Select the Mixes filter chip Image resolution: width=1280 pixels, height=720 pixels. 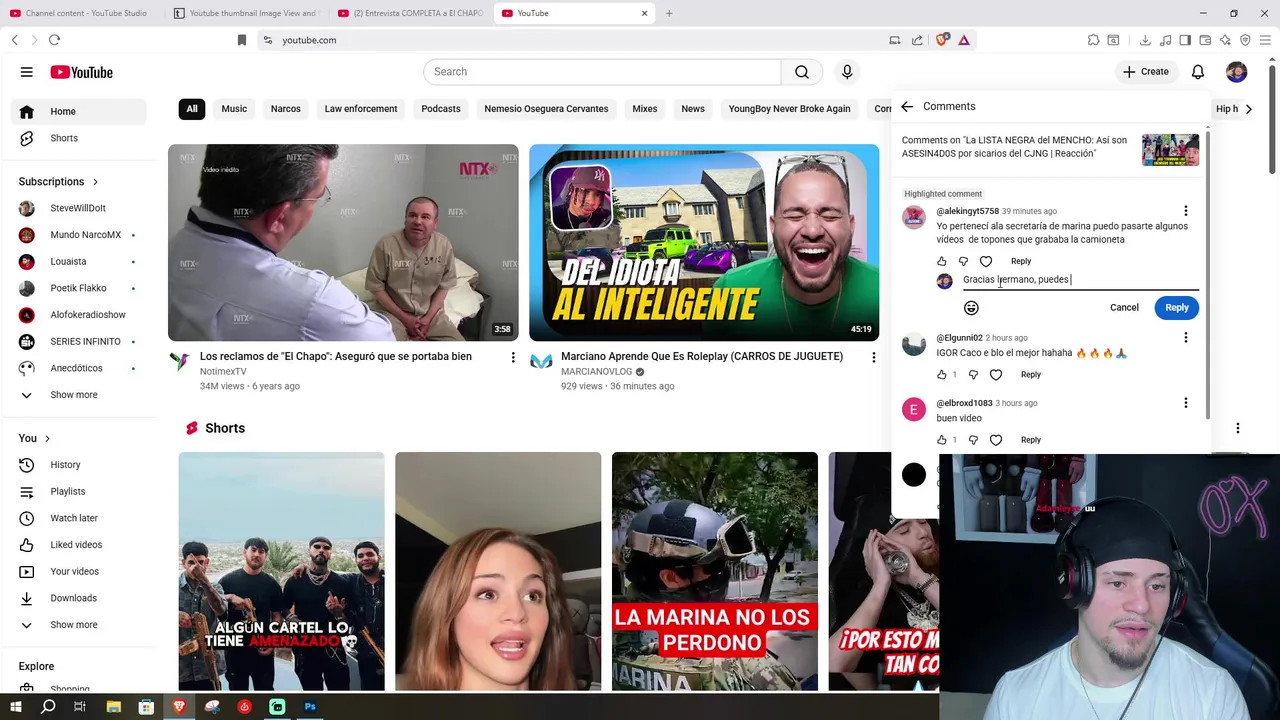click(645, 109)
